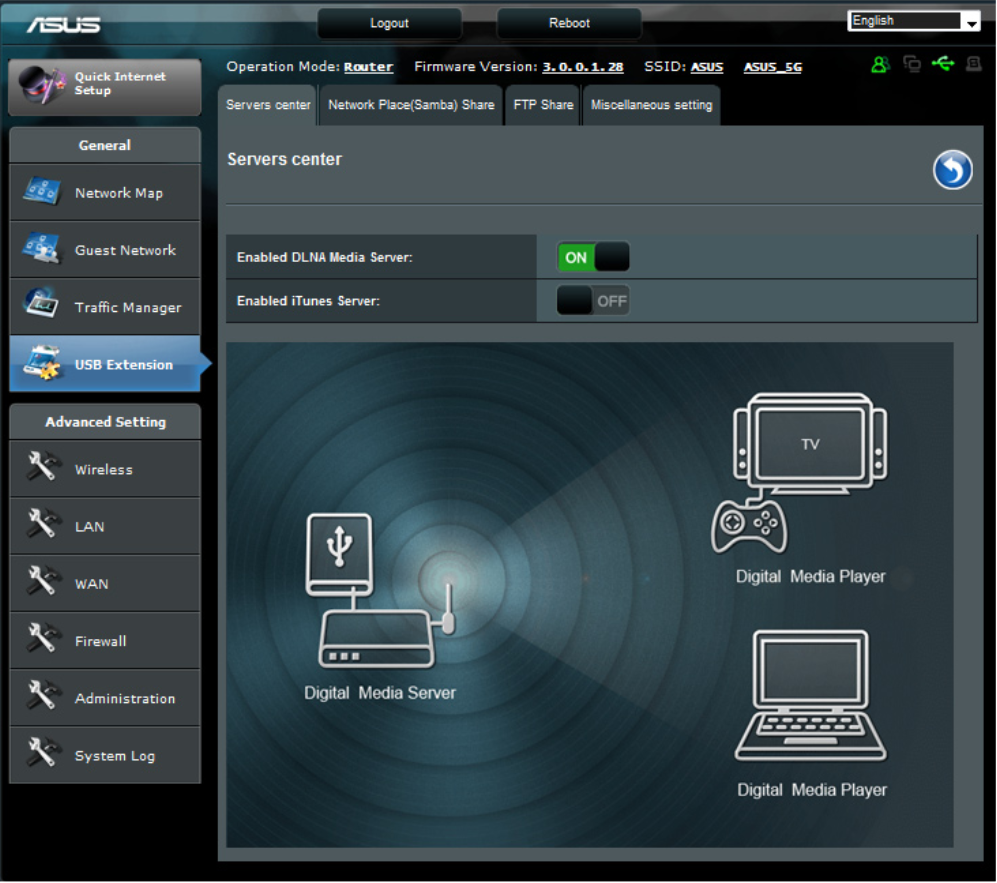This screenshot has height=883, width=997.
Task: Click the network clients status icon
Action: click(911, 65)
